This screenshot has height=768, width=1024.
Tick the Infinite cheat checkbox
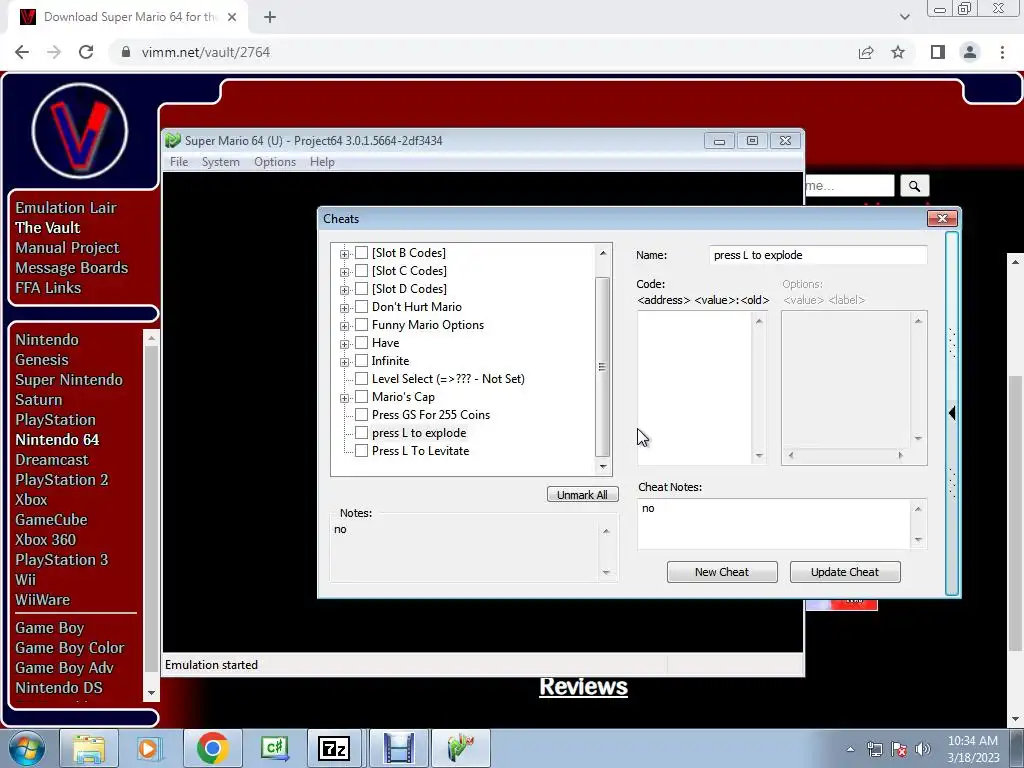click(x=361, y=360)
